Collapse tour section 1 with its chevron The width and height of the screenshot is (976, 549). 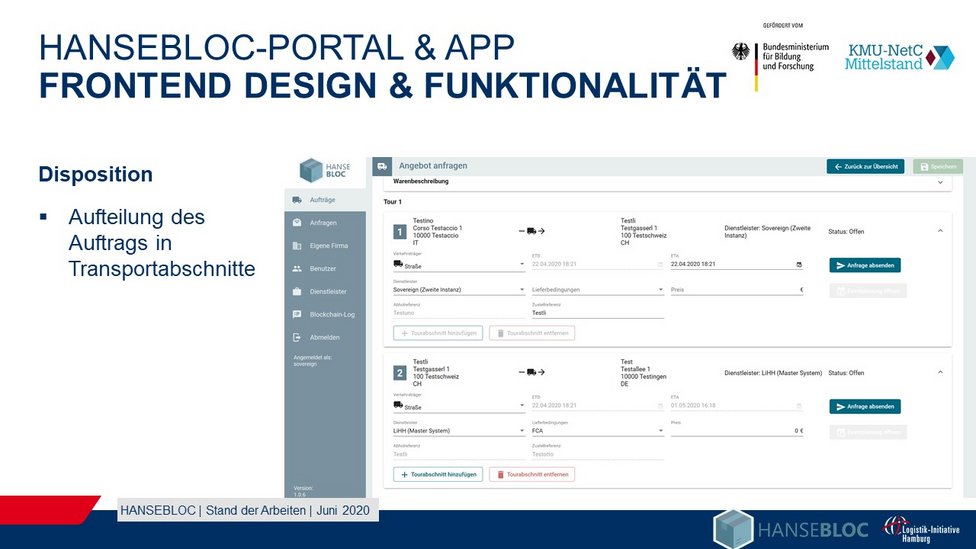[940, 231]
